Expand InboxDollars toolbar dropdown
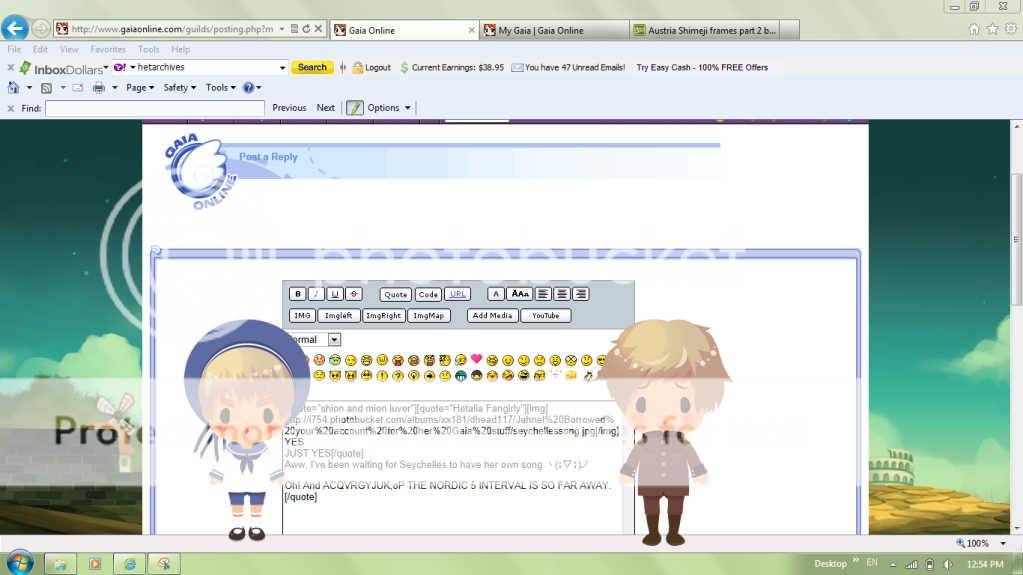The image size is (1023, 575). pos(106,67)
